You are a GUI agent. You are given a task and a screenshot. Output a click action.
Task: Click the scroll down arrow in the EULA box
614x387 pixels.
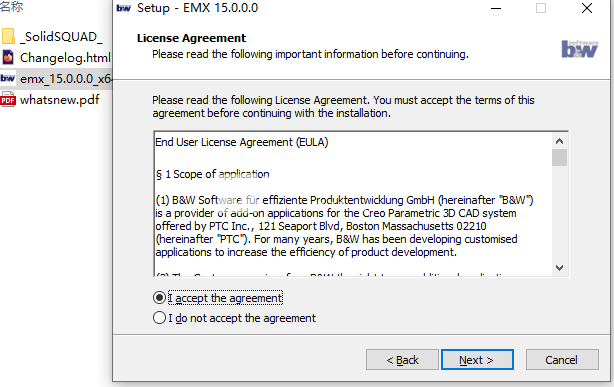click(559, 268)
